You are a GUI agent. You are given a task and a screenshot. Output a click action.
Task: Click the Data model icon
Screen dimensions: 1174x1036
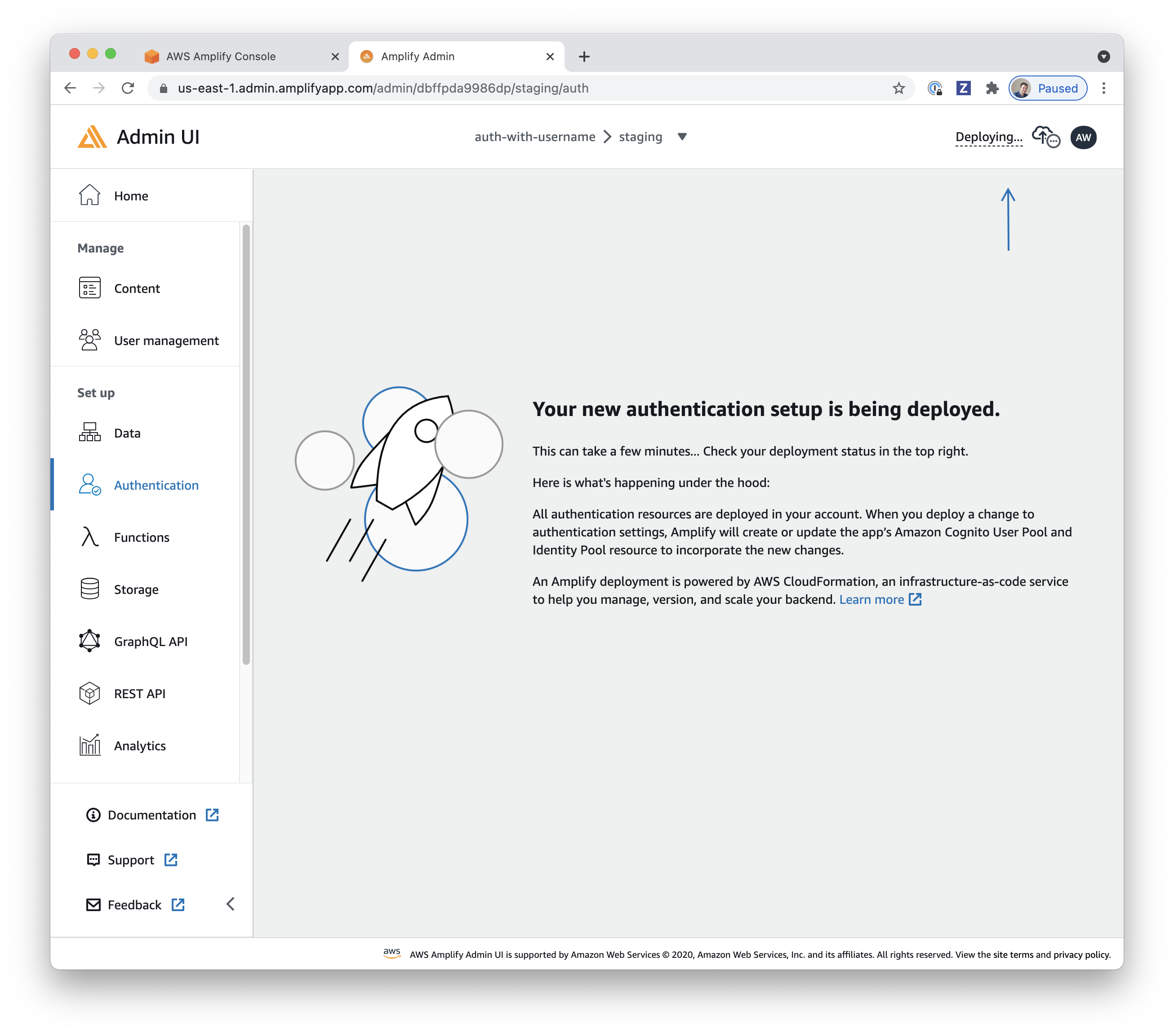click(x=89, y=432)
